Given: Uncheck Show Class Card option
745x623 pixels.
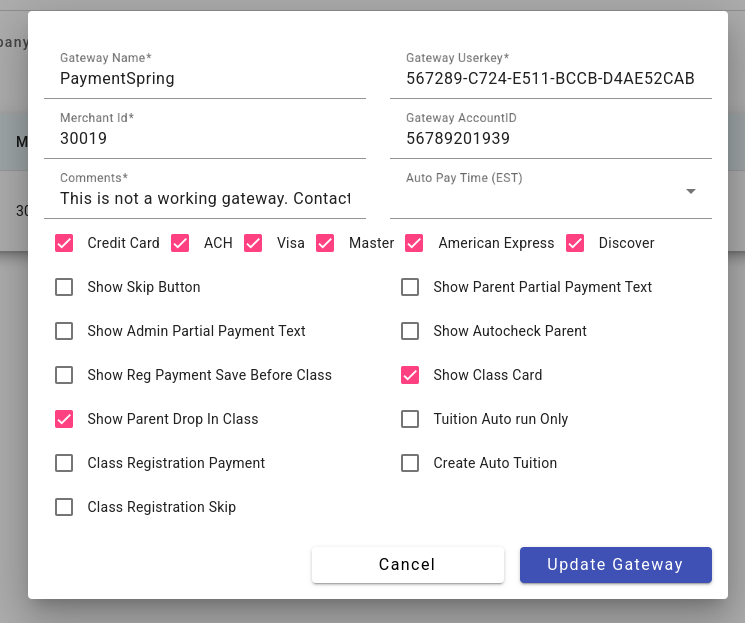Looking at the screenshot, I should [x=410, y=375].
